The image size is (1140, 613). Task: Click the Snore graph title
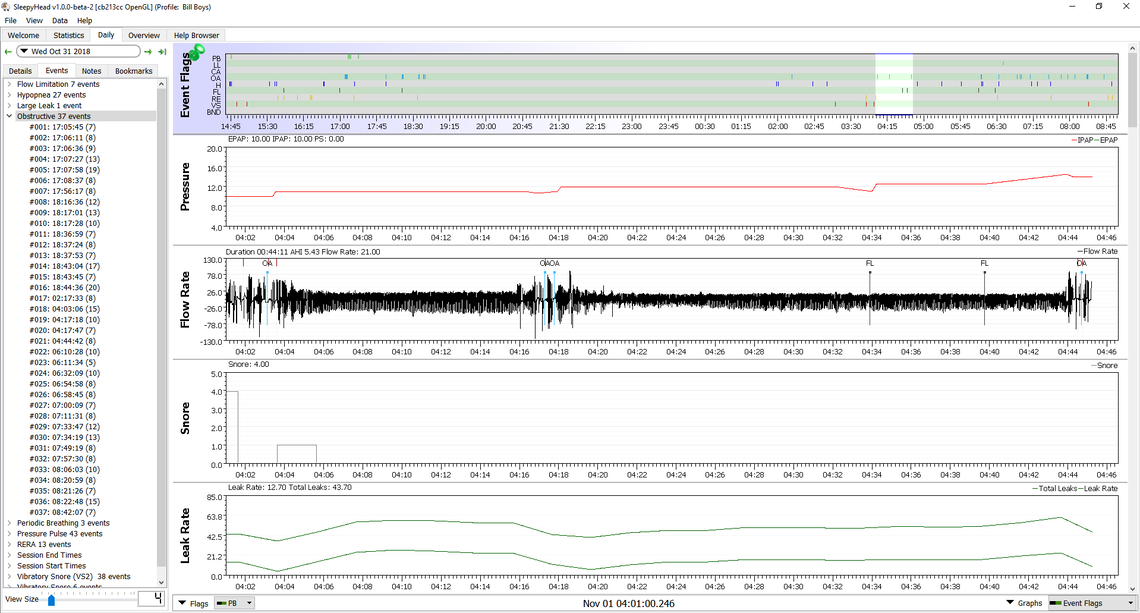[x=185, y=418]
